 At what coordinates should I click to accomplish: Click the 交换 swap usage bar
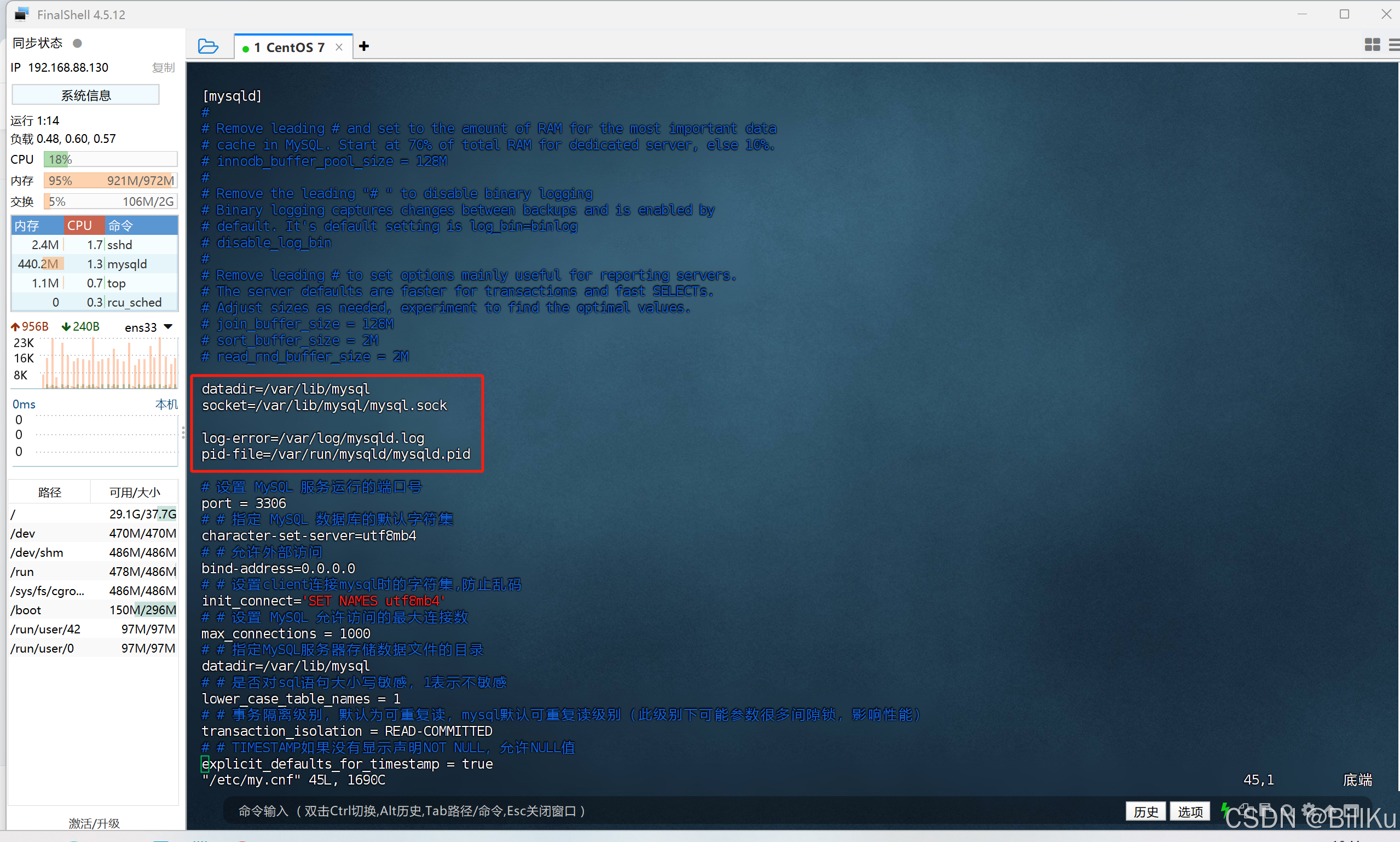tap(111, 201)
